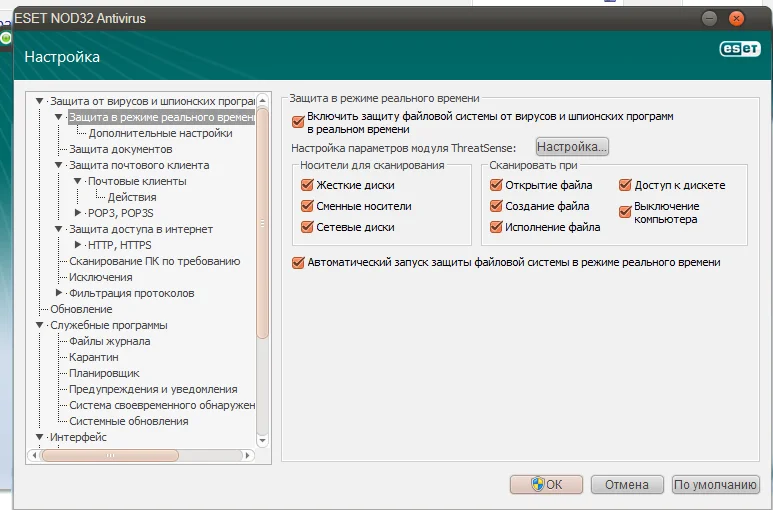Collapse Интерфейс tree node

coord(39,437)
